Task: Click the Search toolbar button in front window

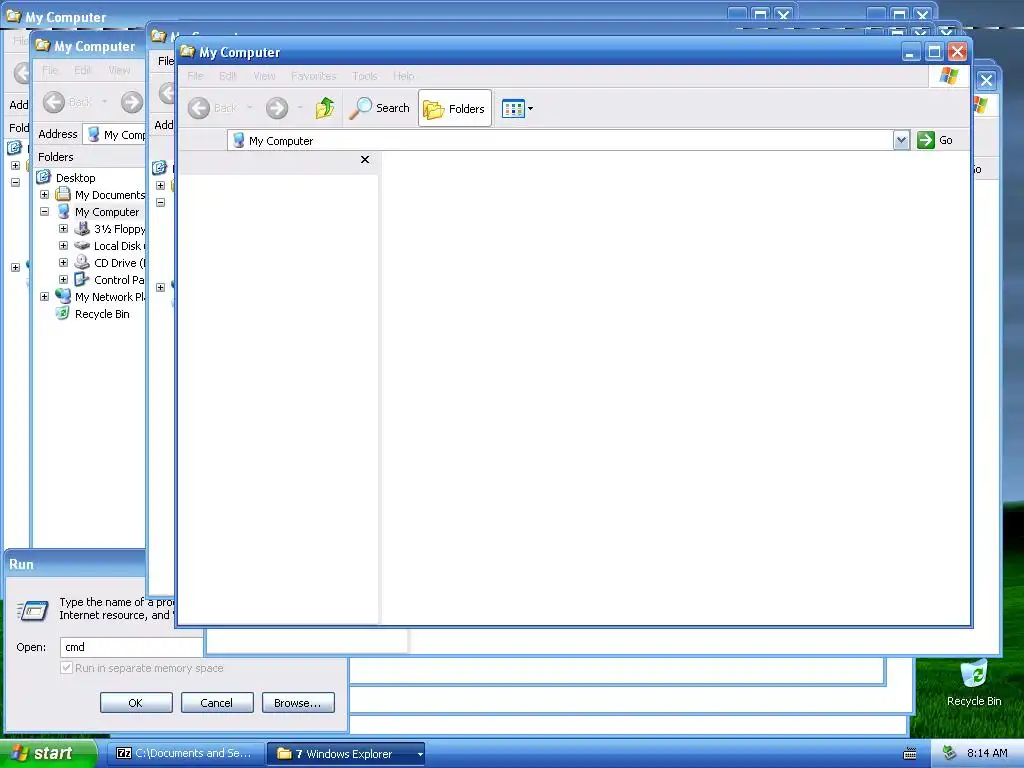Action: (379, 108)
